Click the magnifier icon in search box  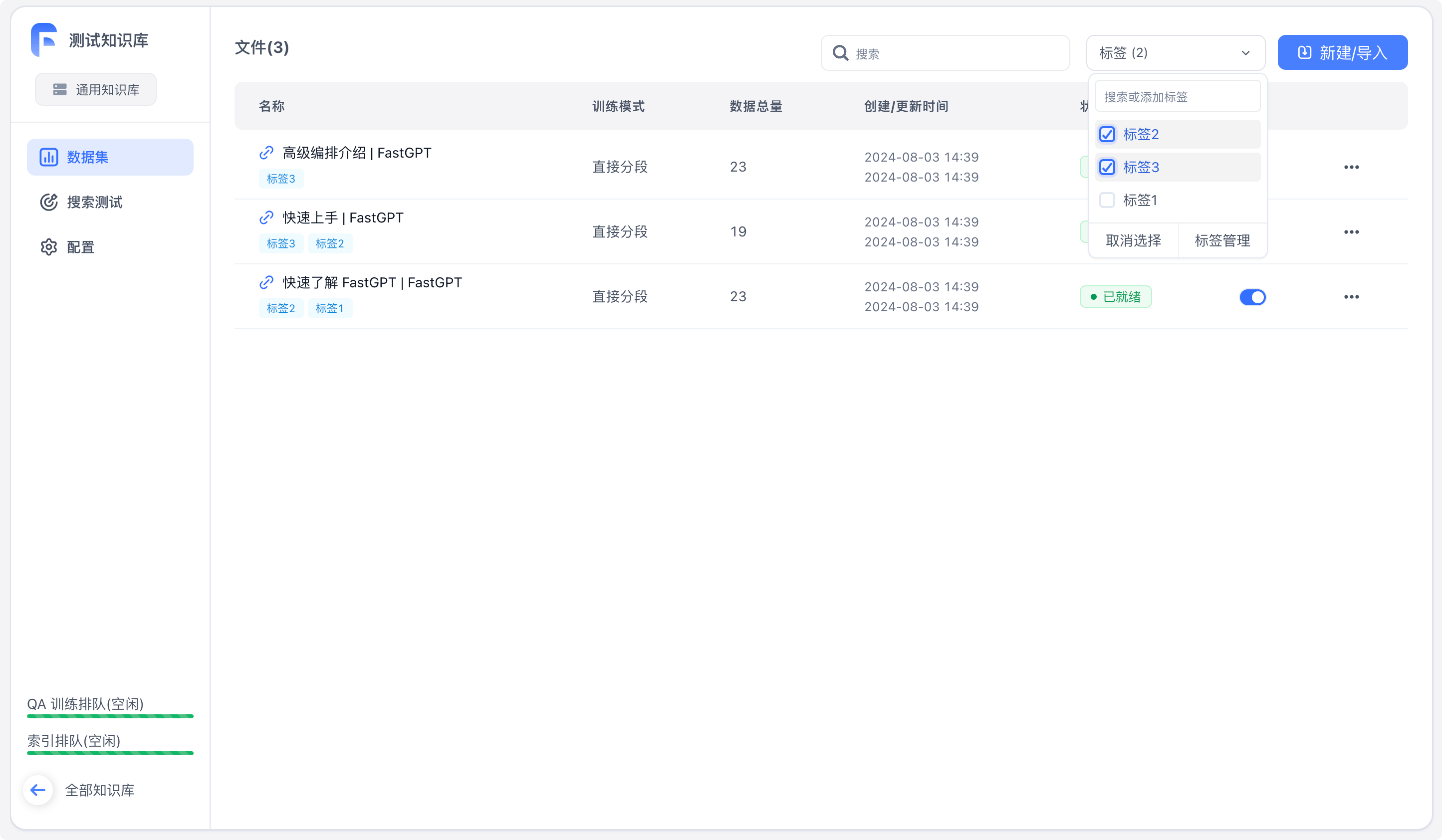pos(840,53)
